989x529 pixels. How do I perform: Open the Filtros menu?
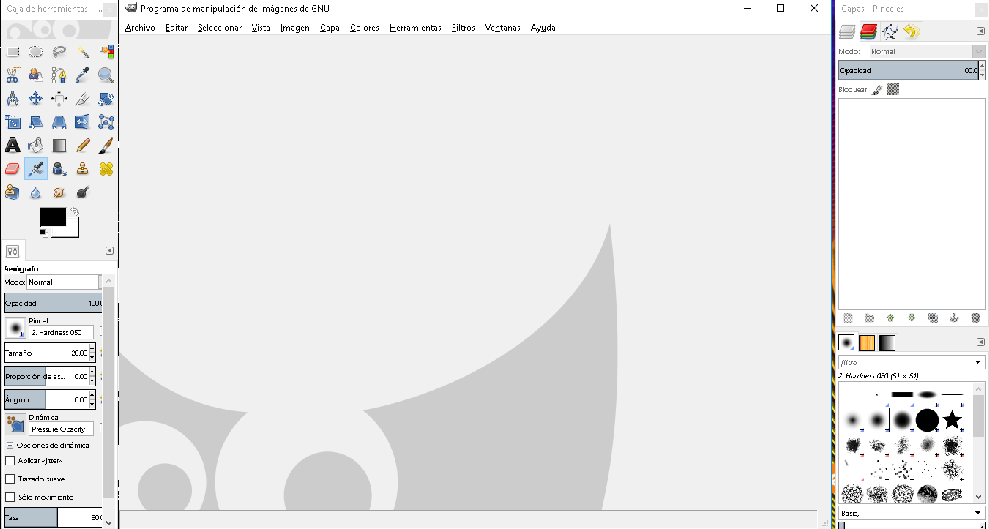point(464,28)
